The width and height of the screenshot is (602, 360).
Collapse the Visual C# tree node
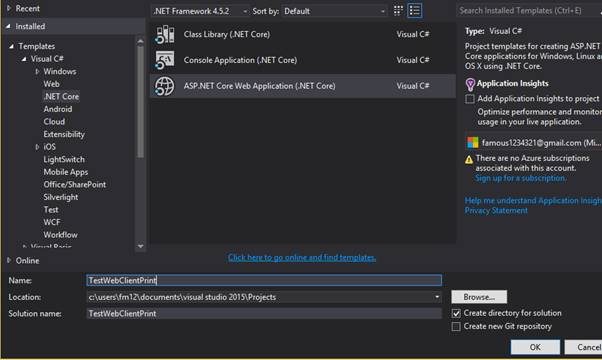coord(24,59)
